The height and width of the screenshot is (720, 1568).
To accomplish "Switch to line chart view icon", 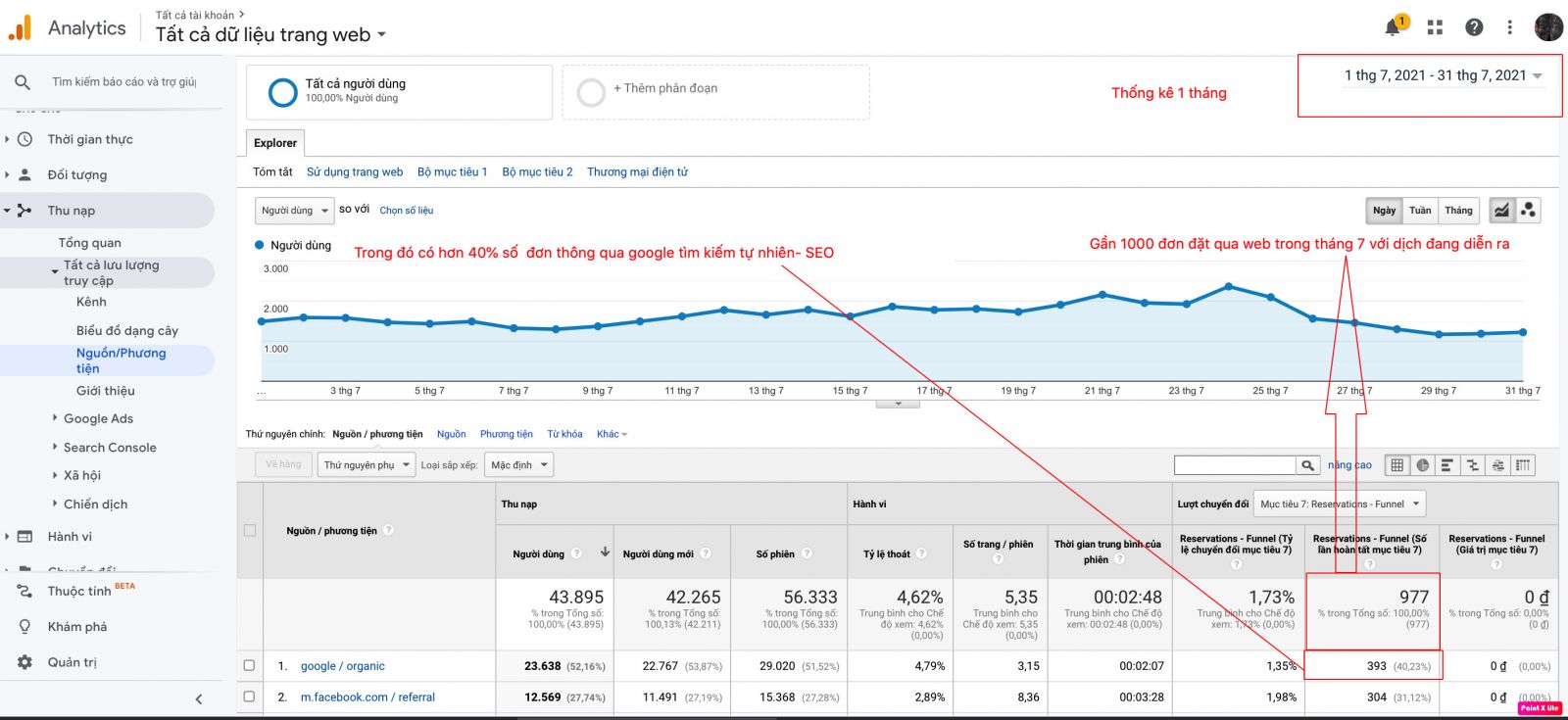I will point(1501,210).
